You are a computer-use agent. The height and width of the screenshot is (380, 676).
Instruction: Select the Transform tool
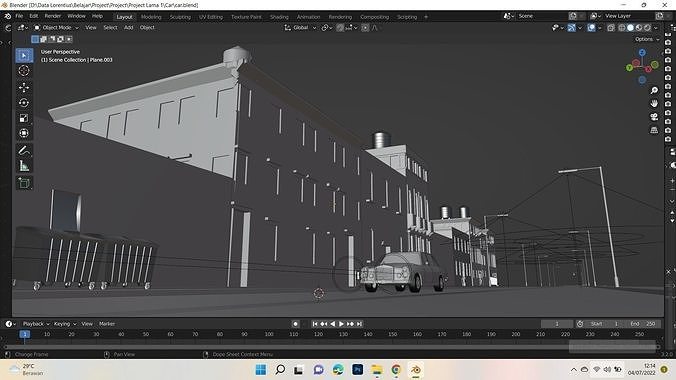coord(24,133)
